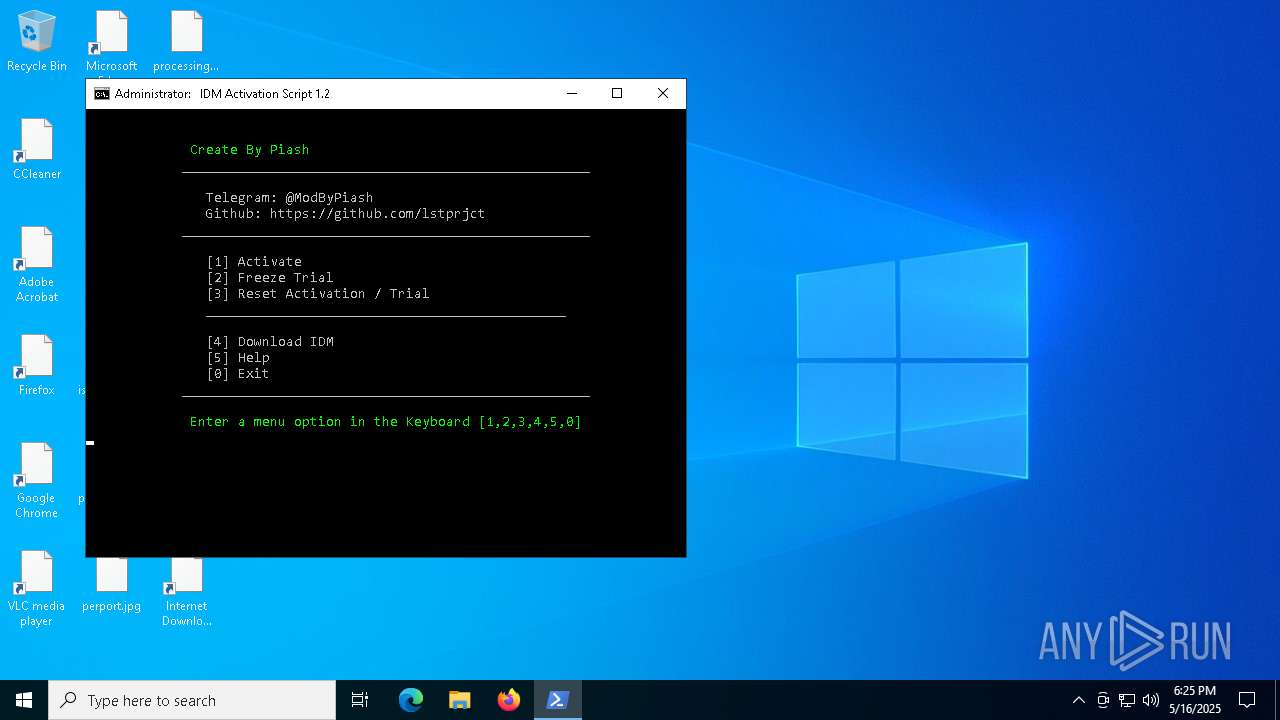This screenshot has width=1280, height=720.
Task: Launch Firefox from the taskbar
Action: pyautogui.click(x=509, y=700)
